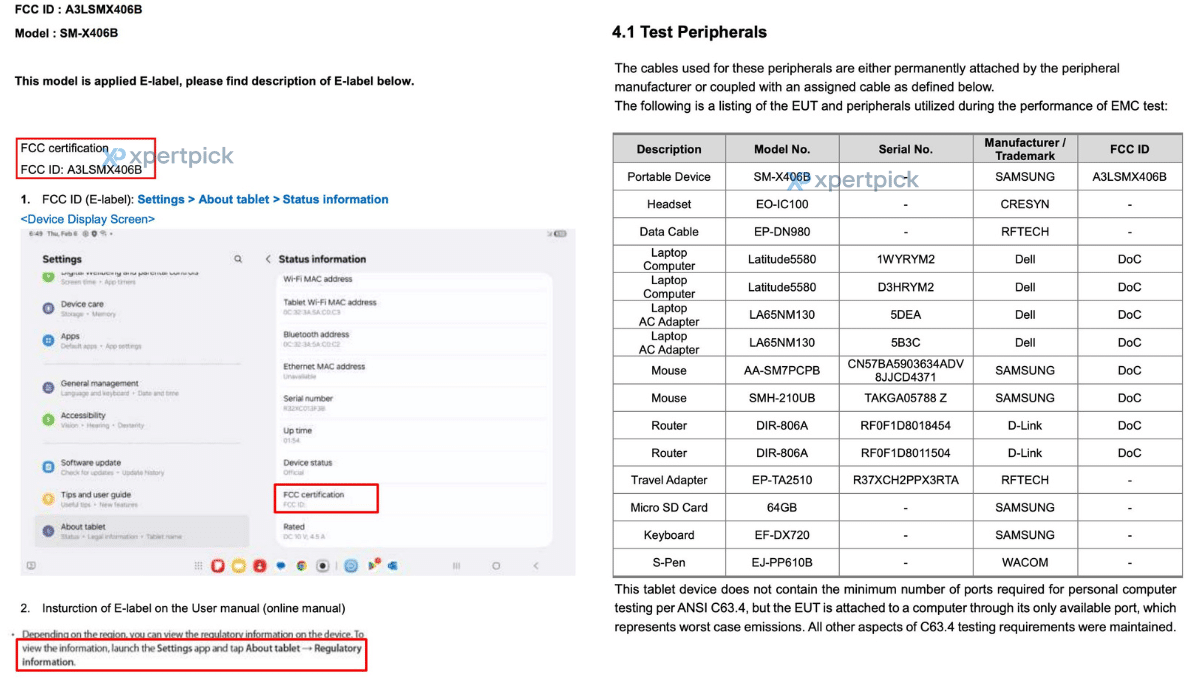Click the 'EP-TA2510' model cell
The height and width of the screenshot is (680, 1200).
coord(782,480)
